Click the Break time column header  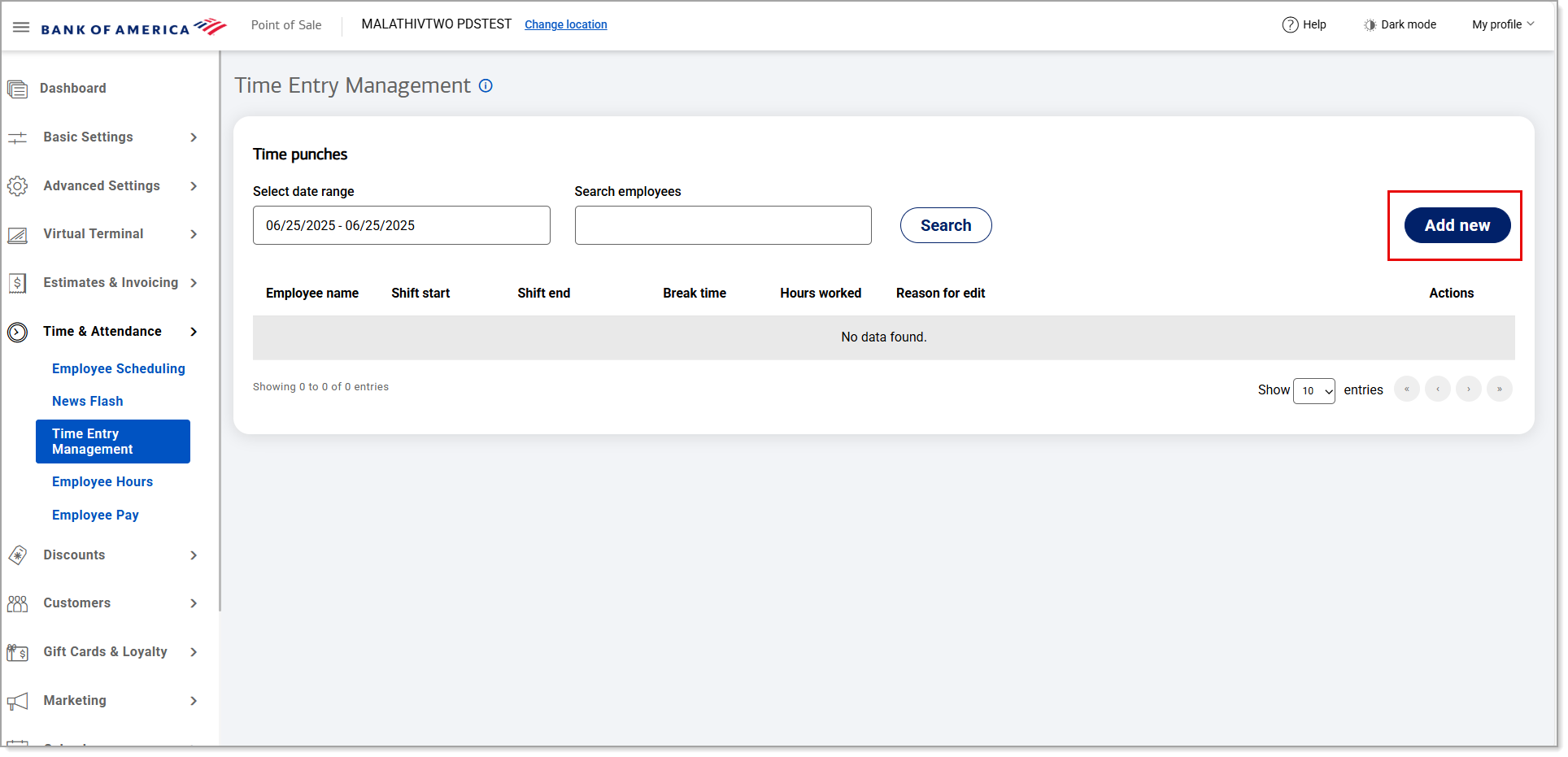pyautogui.click(x=695, y=293)
